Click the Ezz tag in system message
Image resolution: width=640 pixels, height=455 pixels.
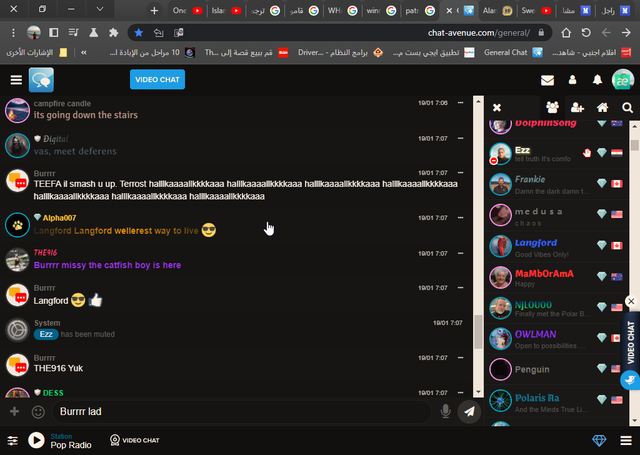[x=46, y=334]
